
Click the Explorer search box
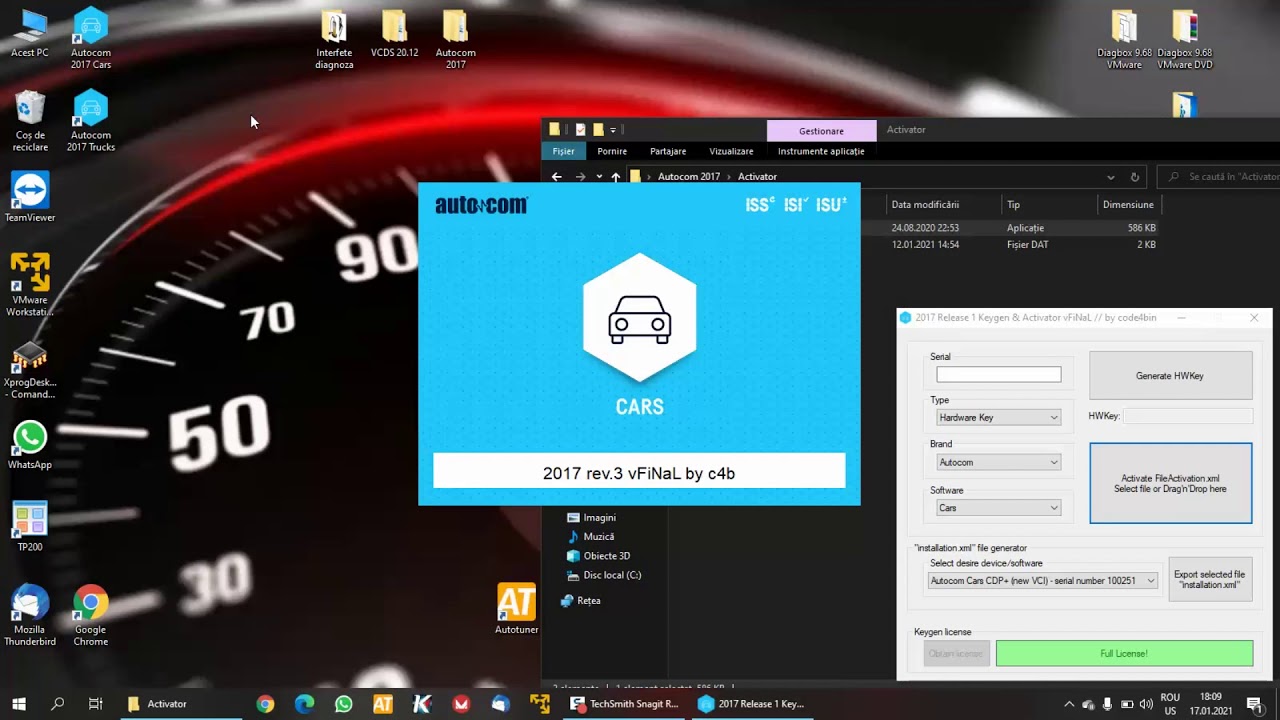1220,177
